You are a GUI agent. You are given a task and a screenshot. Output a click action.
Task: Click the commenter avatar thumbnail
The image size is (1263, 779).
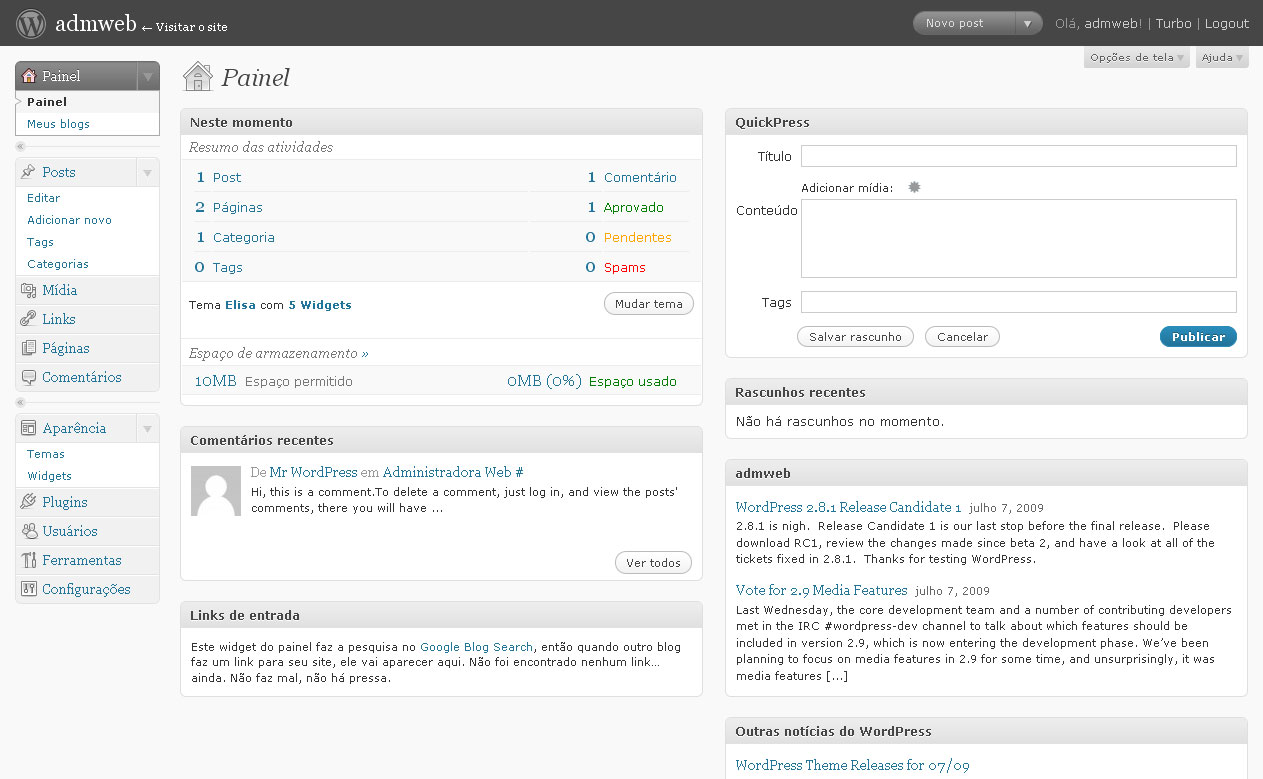216,491
